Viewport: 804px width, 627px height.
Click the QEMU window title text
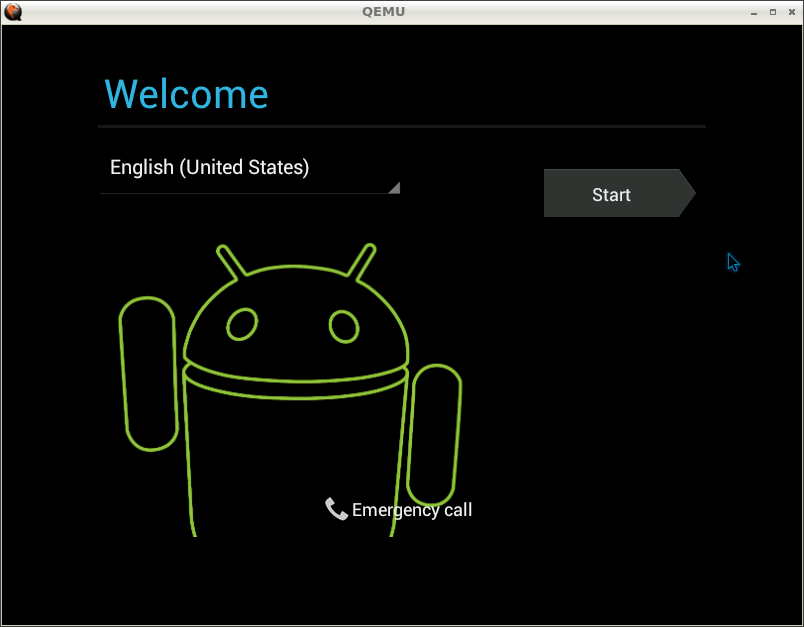pos(384,11)
